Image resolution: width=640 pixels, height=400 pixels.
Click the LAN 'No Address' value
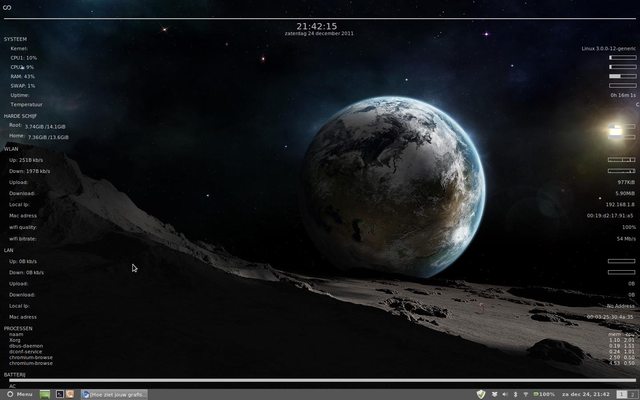coord(621,306)
